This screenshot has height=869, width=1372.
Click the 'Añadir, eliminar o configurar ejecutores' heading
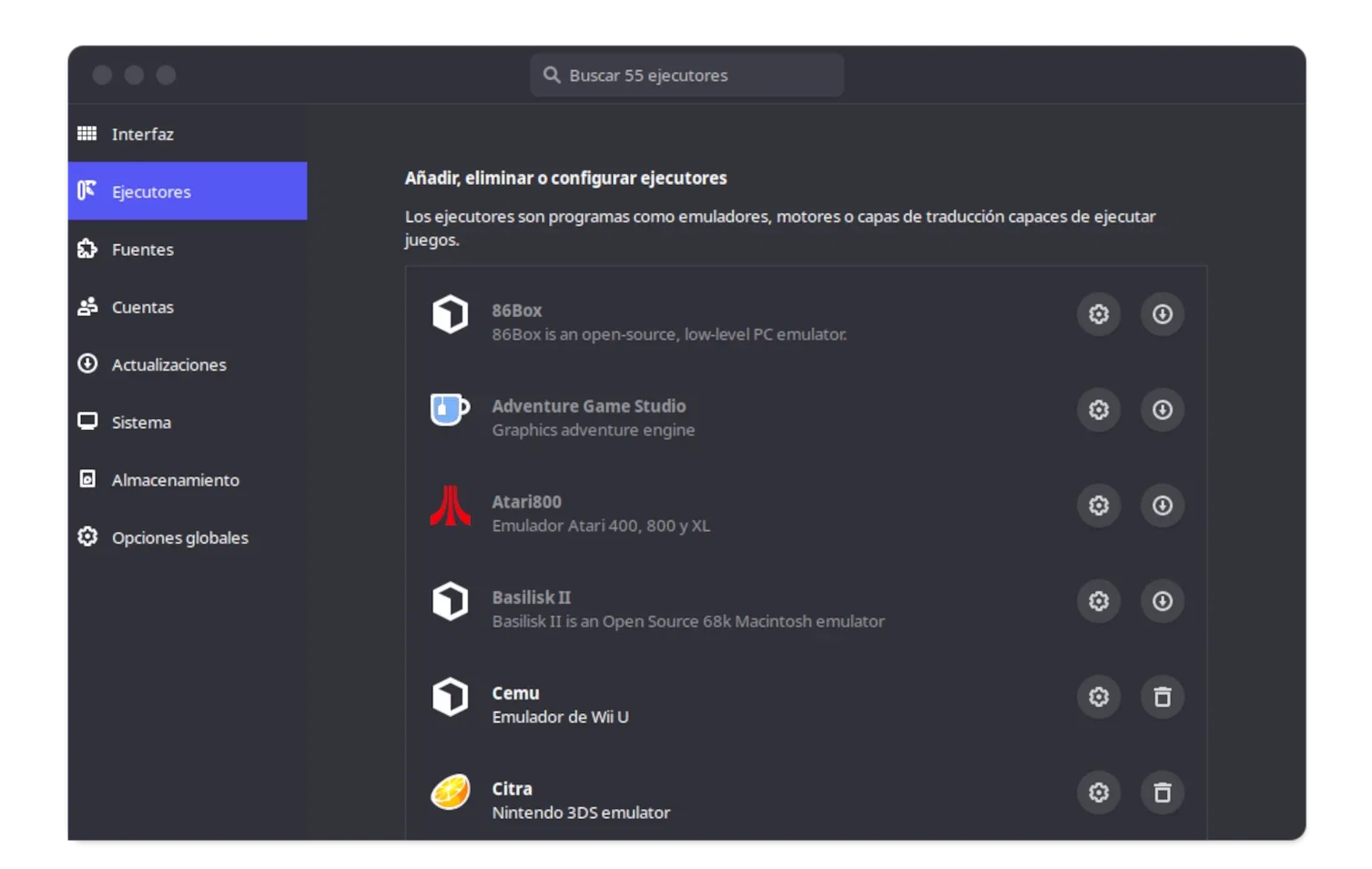566,178
